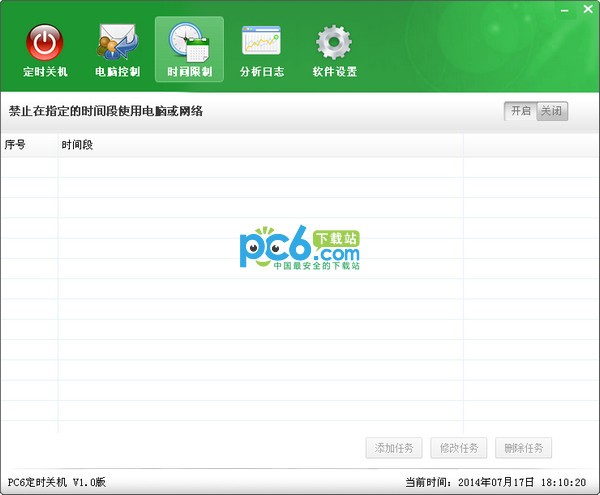
Task: Turn off time restriction with 关闭
Action: (x=552, y=111)
